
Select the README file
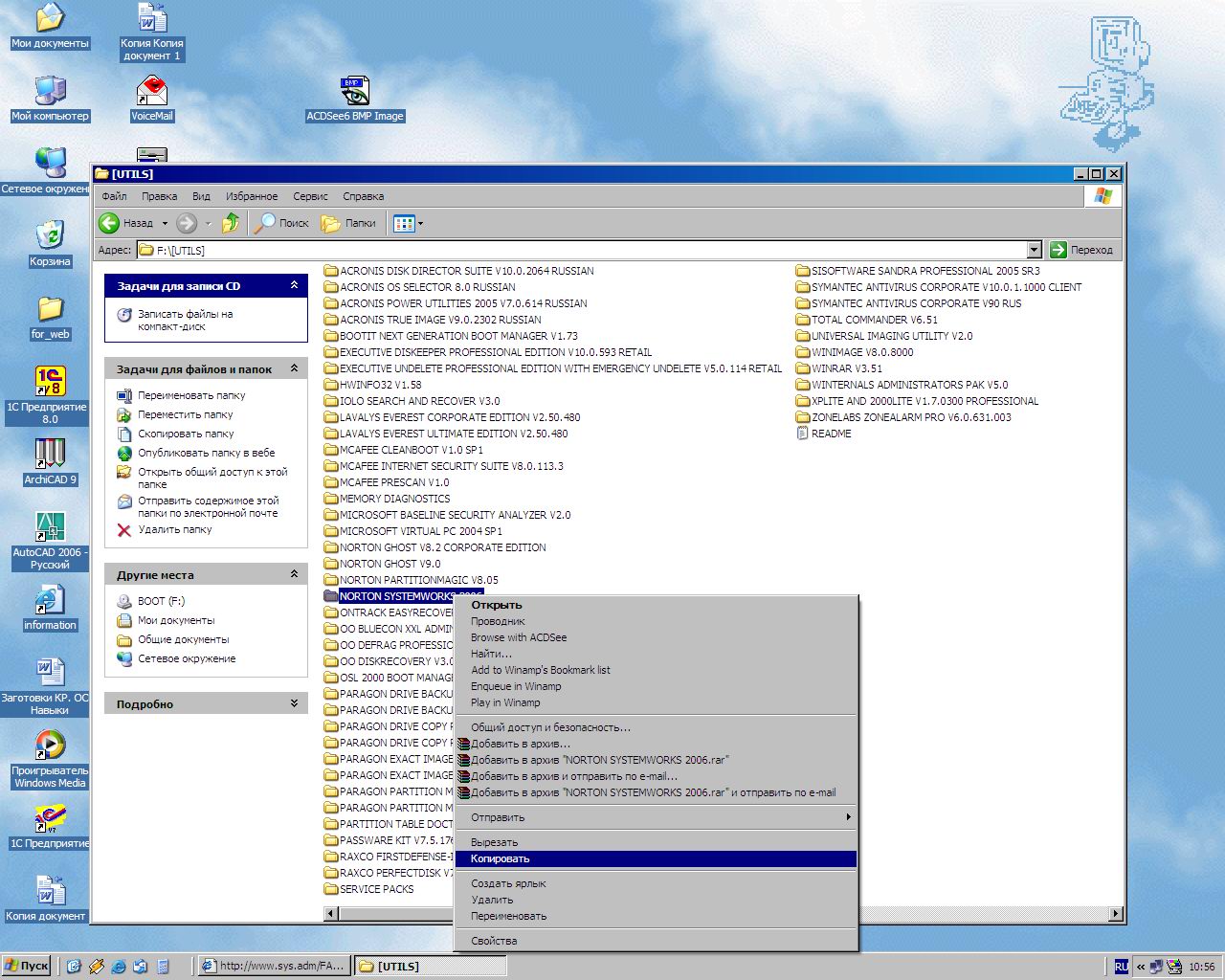(x=824, y=434)
